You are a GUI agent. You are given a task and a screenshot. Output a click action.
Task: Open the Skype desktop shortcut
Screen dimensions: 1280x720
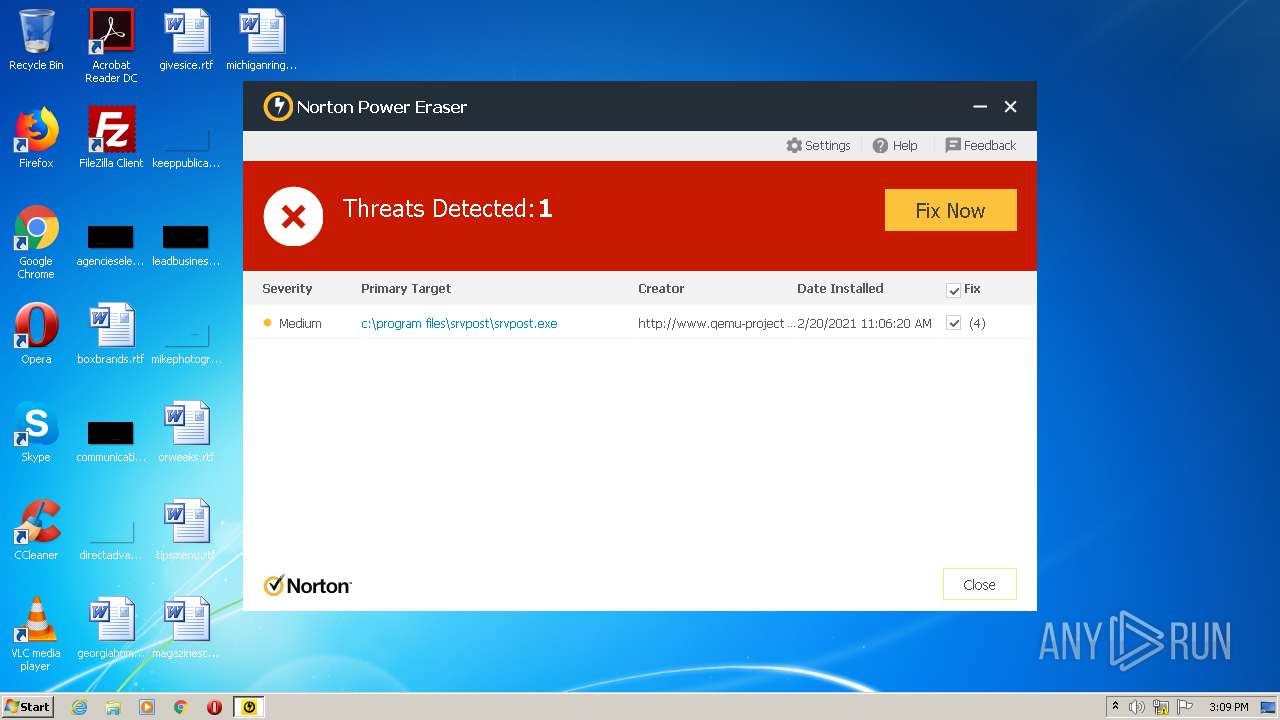[x=36, y=432]
